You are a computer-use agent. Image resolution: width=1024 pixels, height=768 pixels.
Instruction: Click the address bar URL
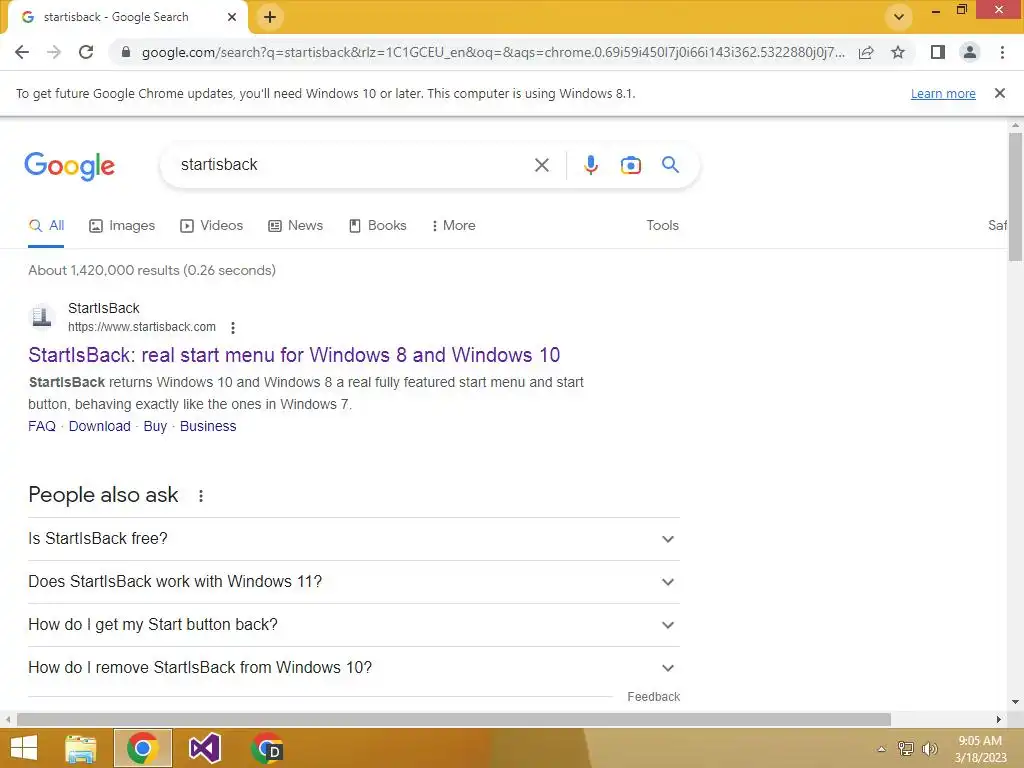pos(493,52)
